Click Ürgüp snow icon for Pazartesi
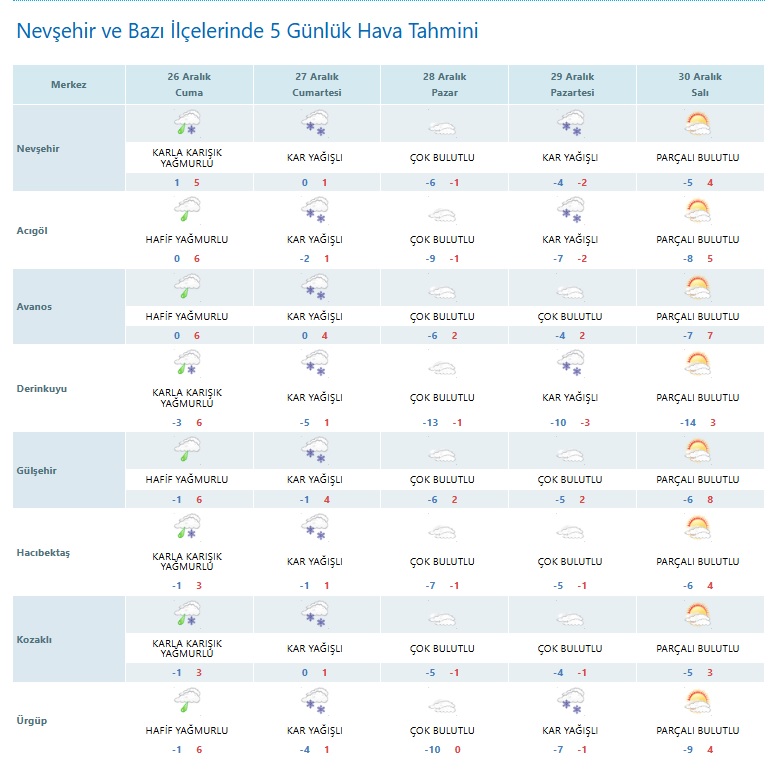This screenshot has height=774, width=784. coord(571,700)
